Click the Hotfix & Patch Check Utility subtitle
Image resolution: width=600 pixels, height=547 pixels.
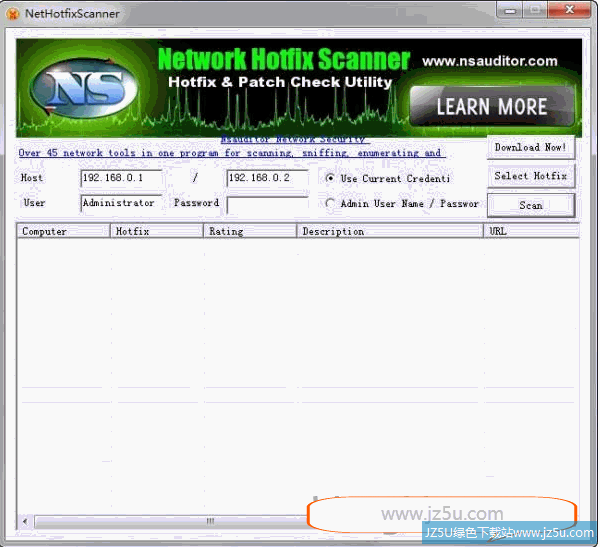pyautogui.click(x=280, y=82)
